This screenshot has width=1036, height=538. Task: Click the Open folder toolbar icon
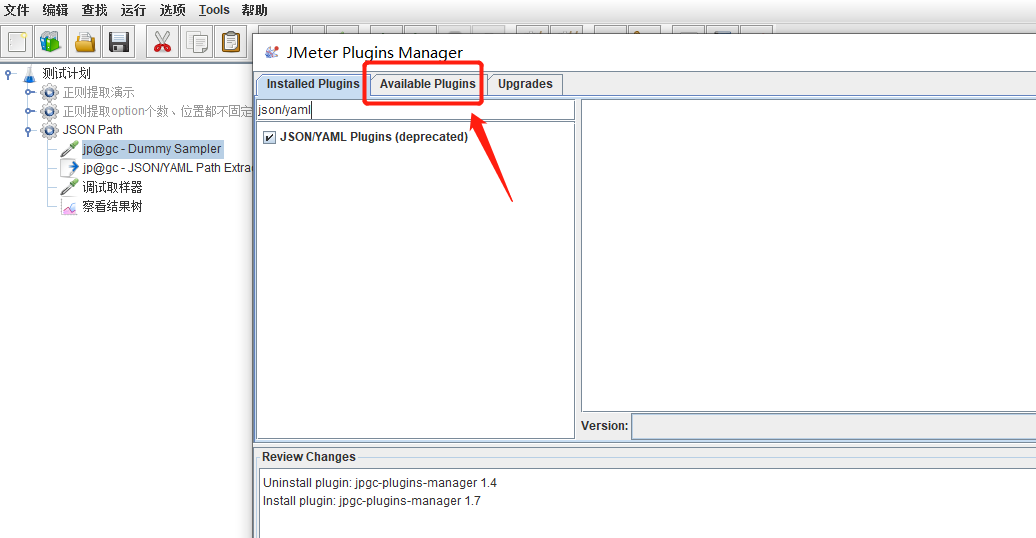(85, 42)
